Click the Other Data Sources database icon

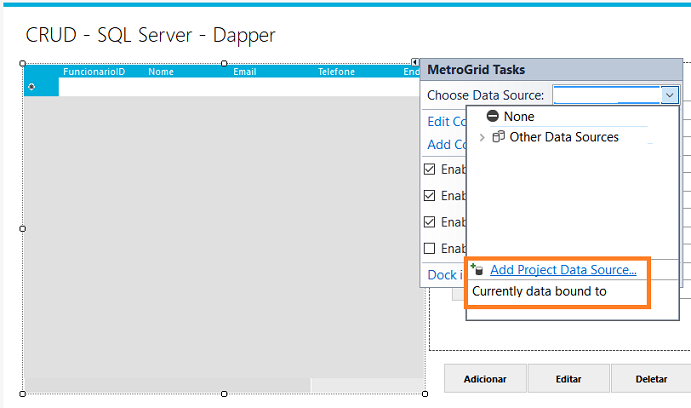(x=498, y=137)
